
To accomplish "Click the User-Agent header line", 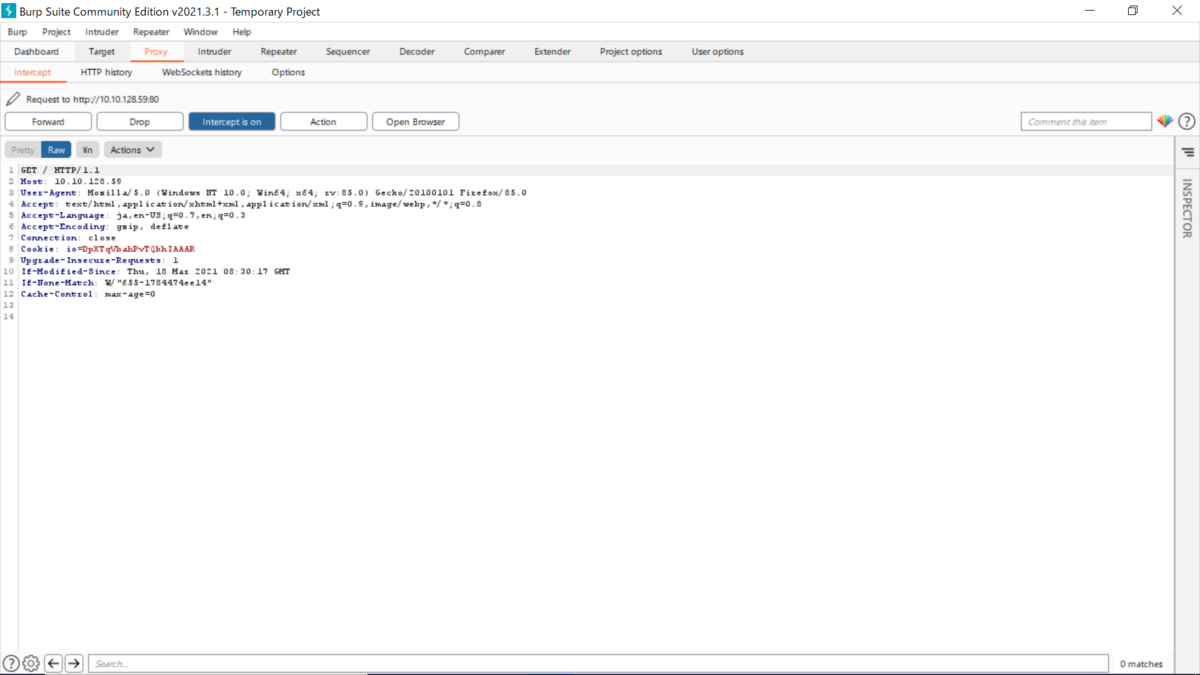I will [273, 192].
